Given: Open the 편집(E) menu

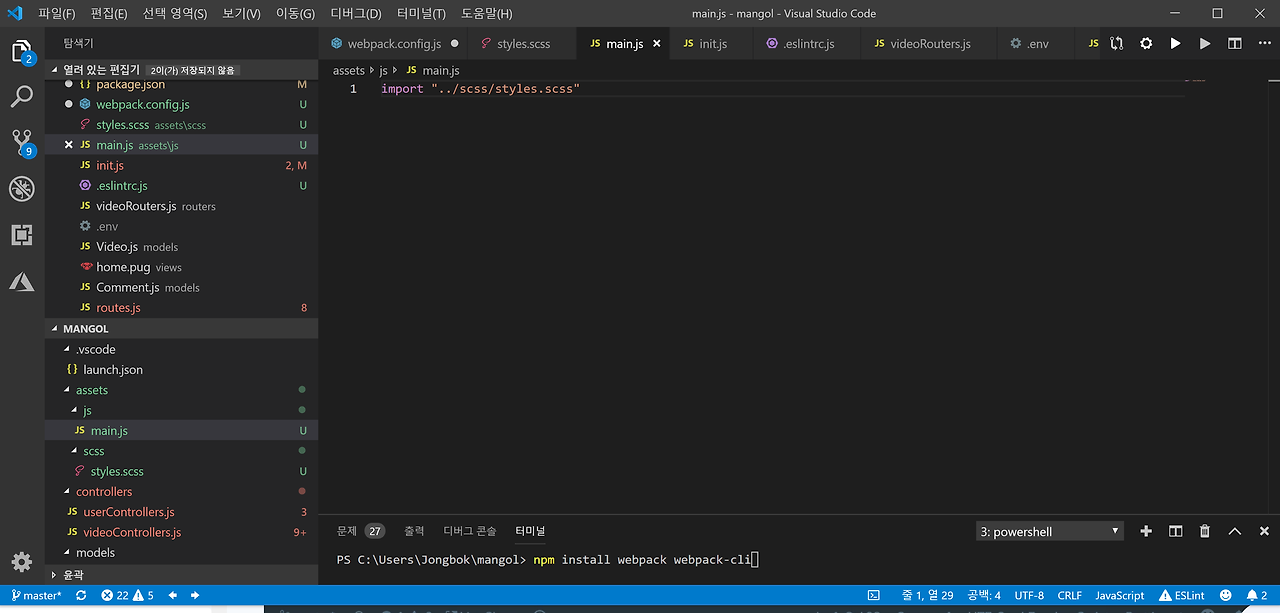Looking at the screenshot, I should click(x=108, y=14).
